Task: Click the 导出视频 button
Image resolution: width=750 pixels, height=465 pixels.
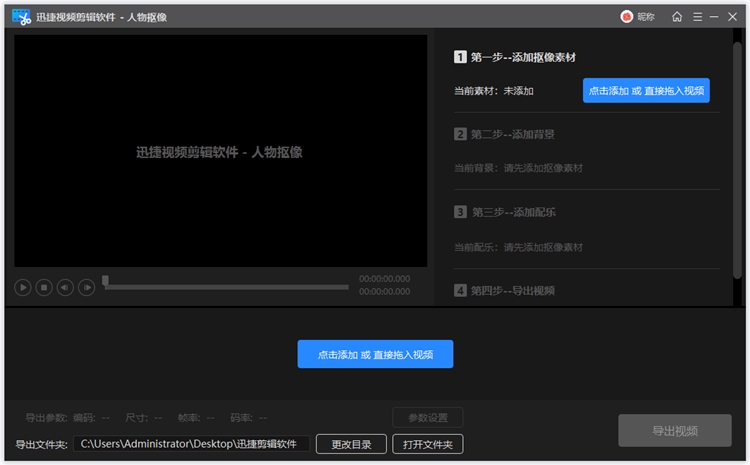Action: [675, 431]
